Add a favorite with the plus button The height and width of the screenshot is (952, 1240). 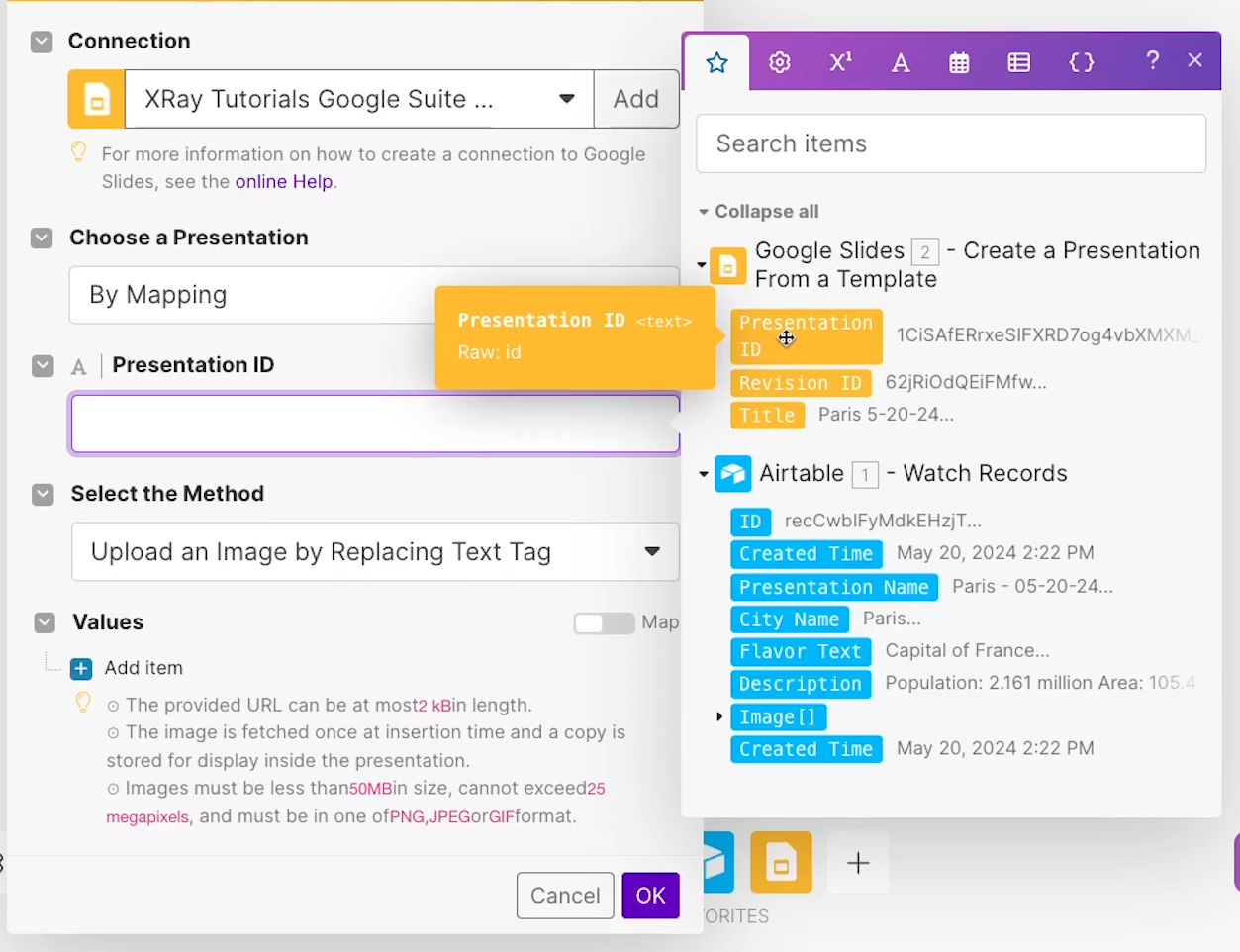[x=858, y=863]
